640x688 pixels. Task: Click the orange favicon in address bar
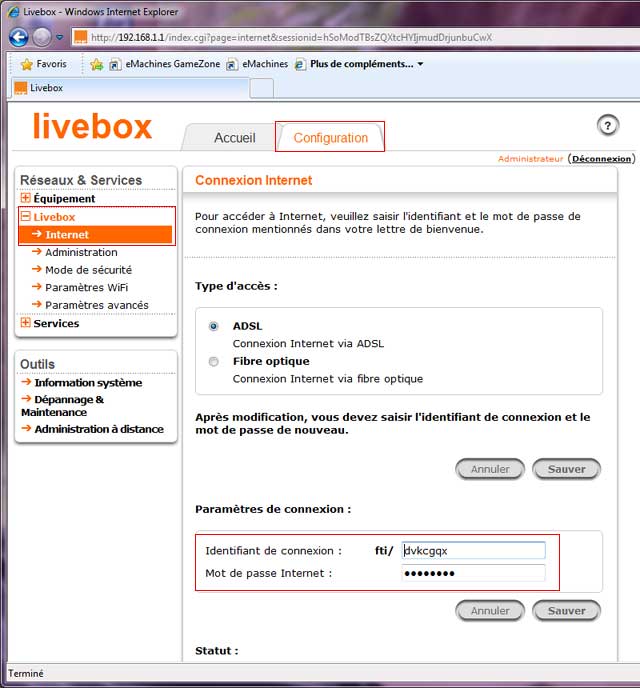coord(80,37)
